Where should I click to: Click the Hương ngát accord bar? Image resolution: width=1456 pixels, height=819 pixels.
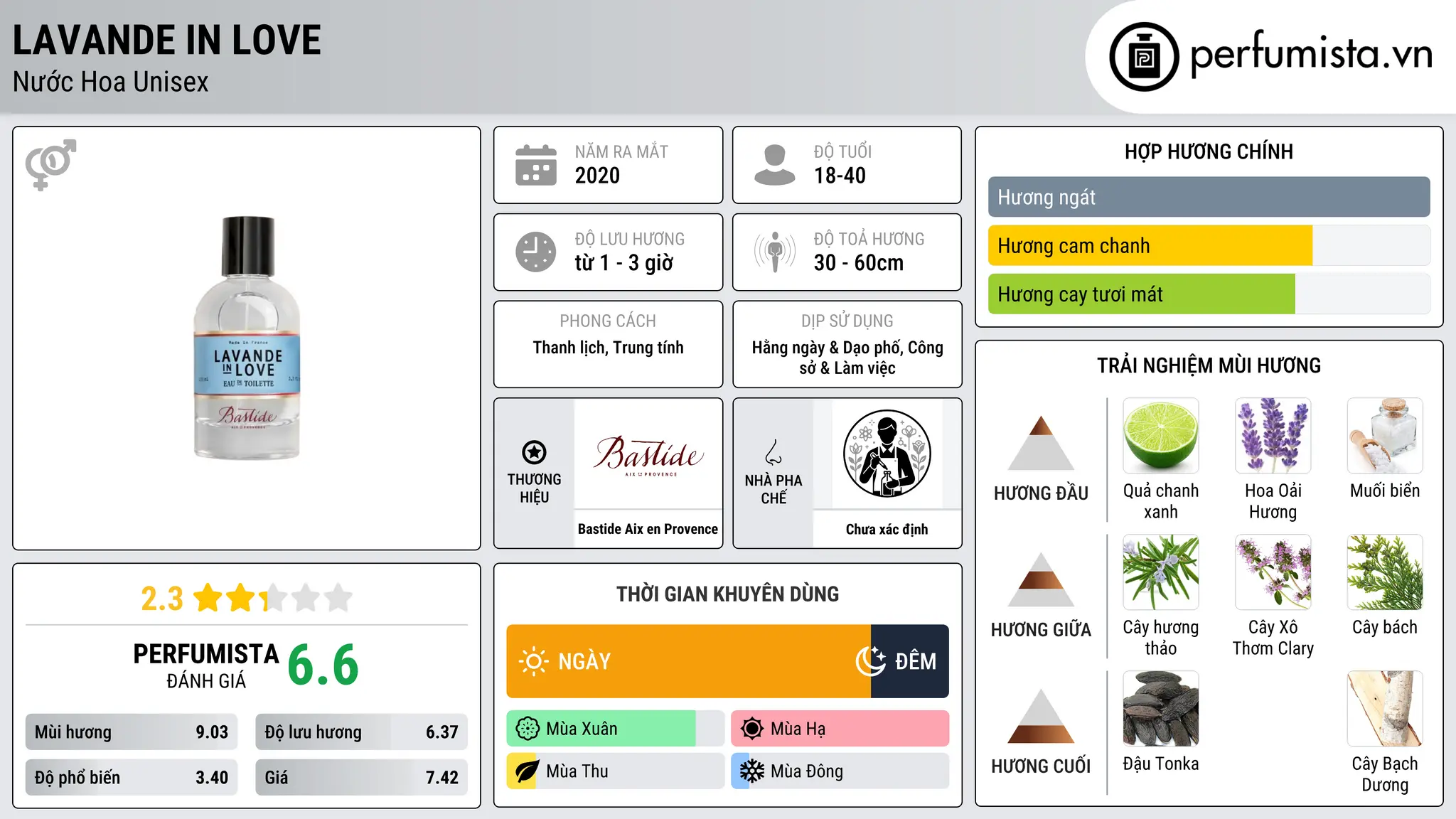[1209, 197]
